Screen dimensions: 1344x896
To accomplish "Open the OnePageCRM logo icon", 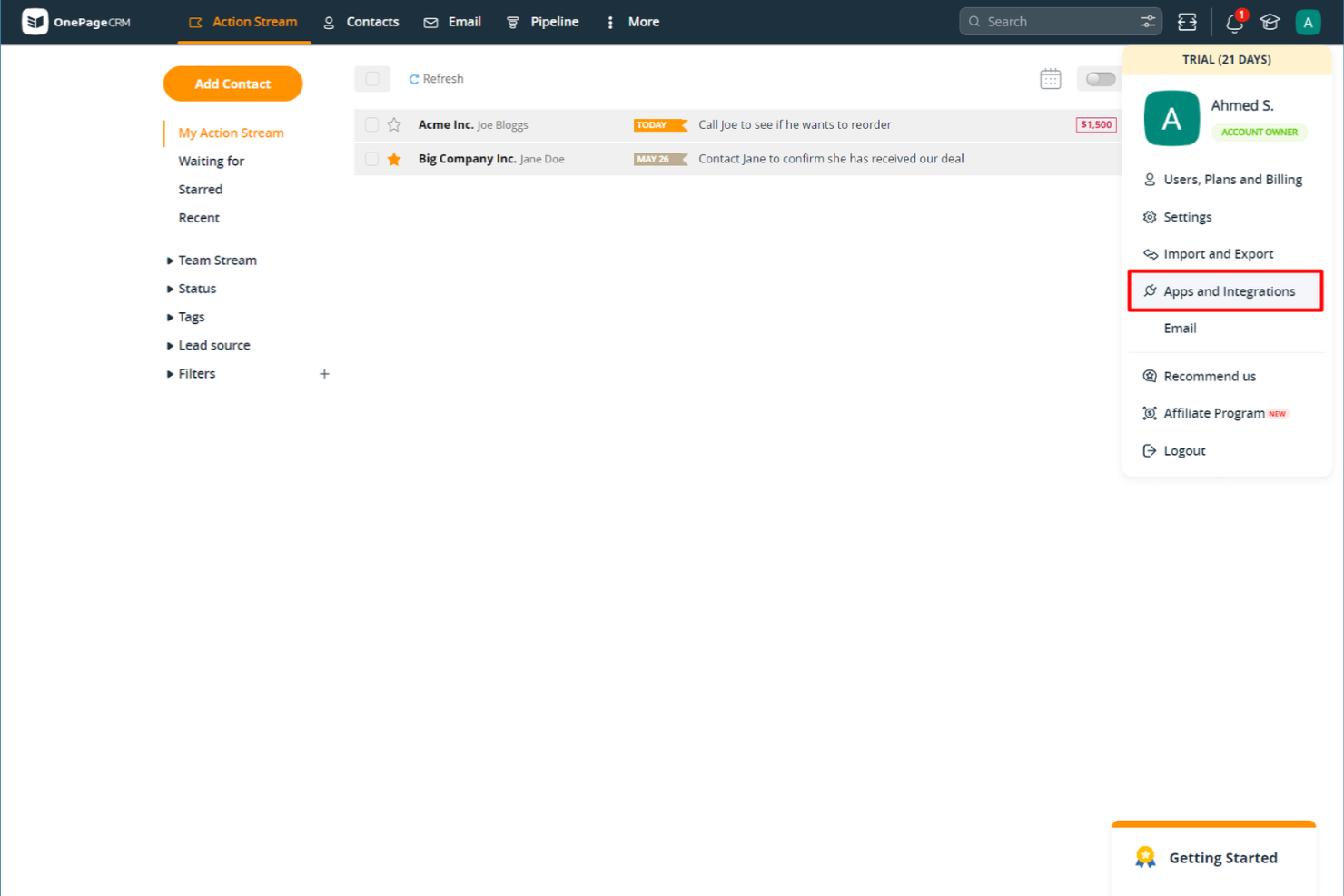I will [x=35, y=20].
